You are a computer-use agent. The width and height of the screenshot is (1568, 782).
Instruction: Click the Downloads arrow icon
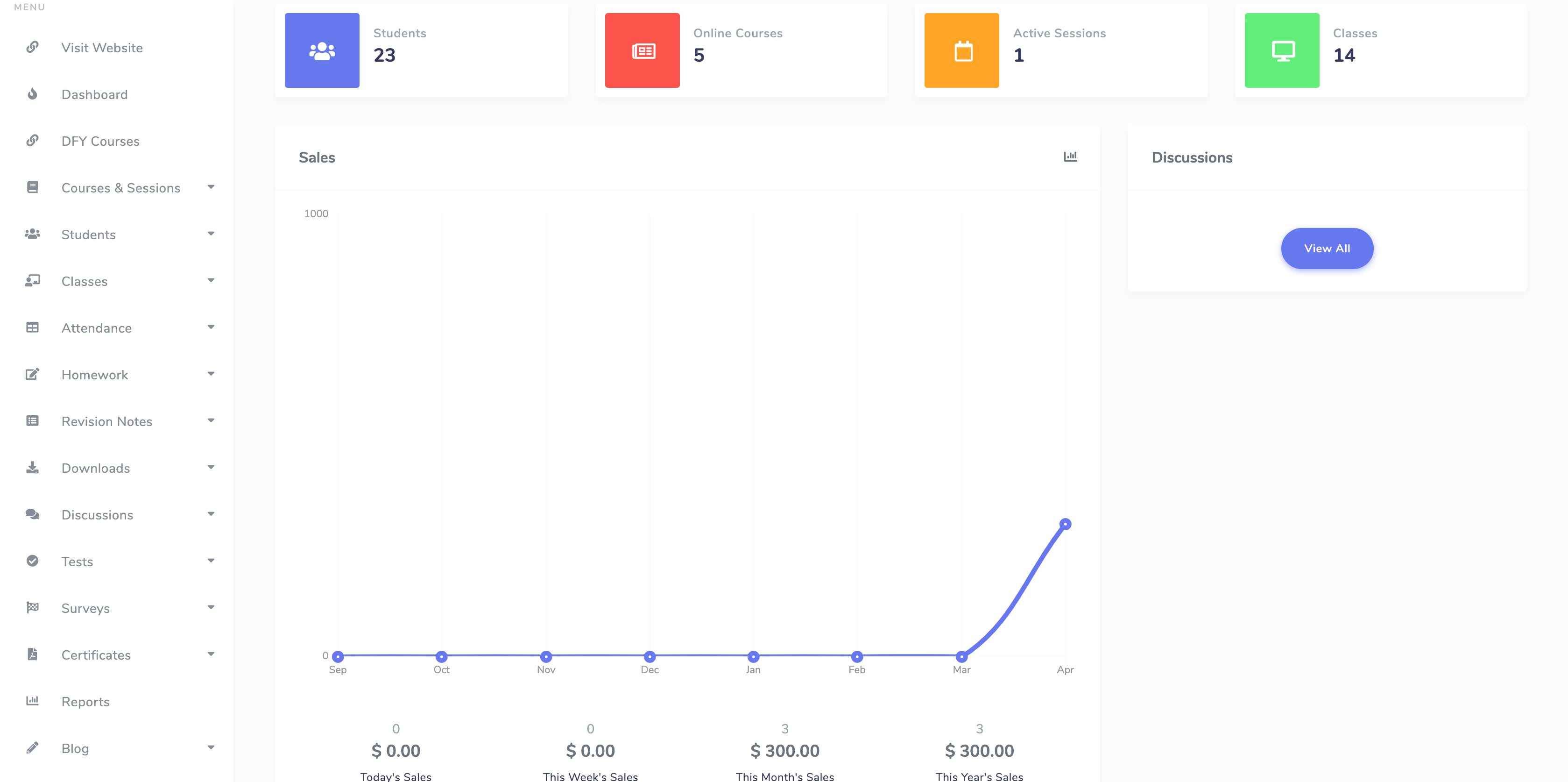pyautogui.click(x=32, y=468)
